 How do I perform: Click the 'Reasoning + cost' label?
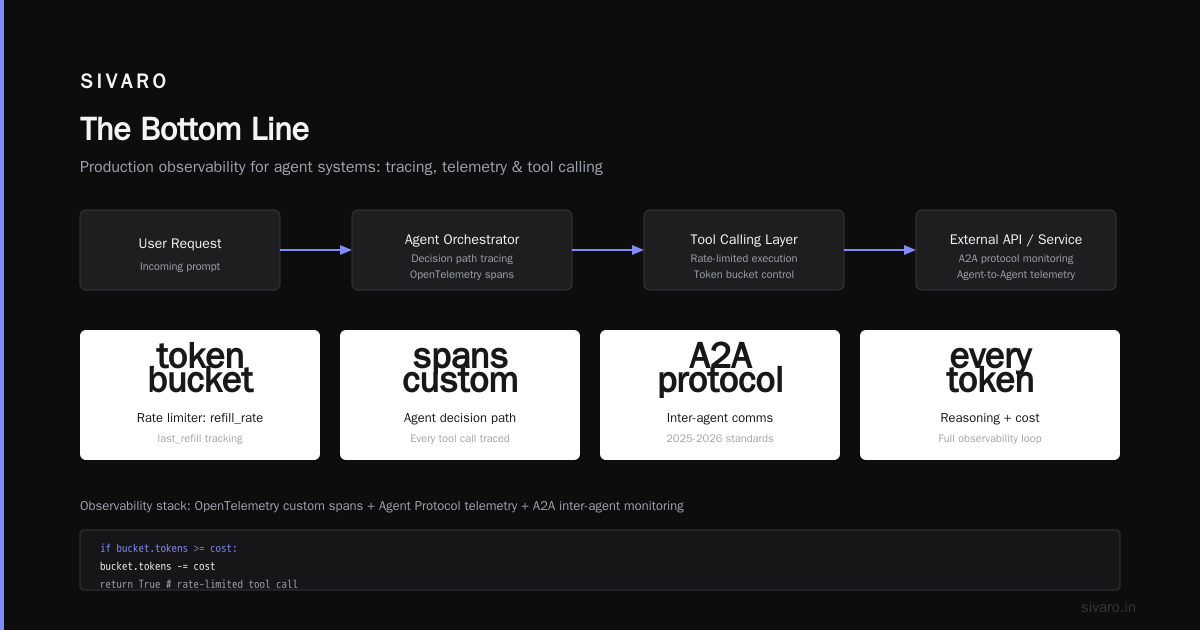coord(990,418)
